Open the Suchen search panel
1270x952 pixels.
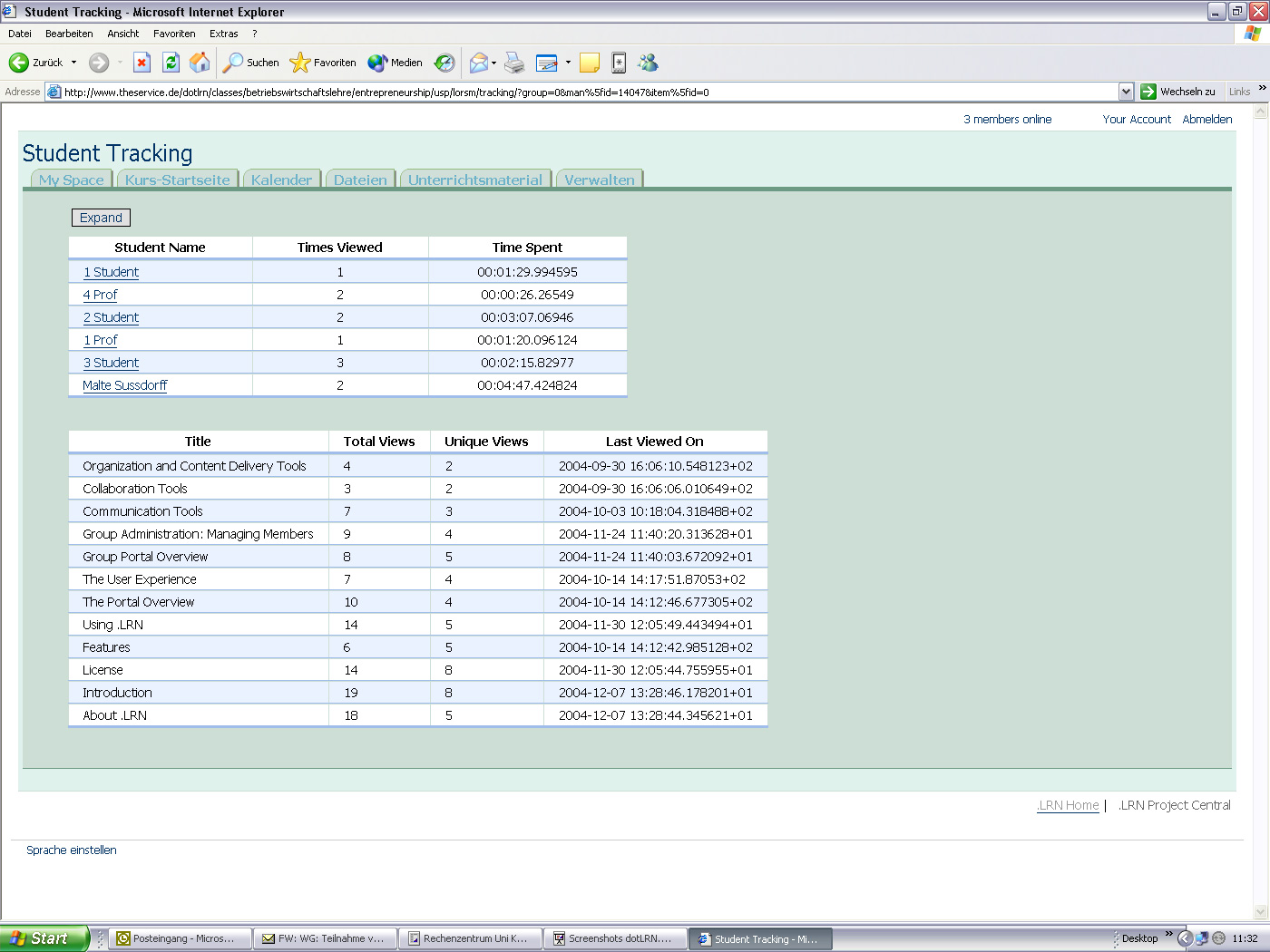click(x=251, y=63)
